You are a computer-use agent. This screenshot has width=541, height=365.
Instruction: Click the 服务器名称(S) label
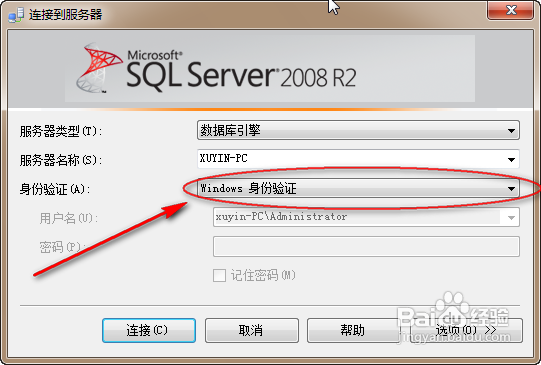[x=61, y=160]
